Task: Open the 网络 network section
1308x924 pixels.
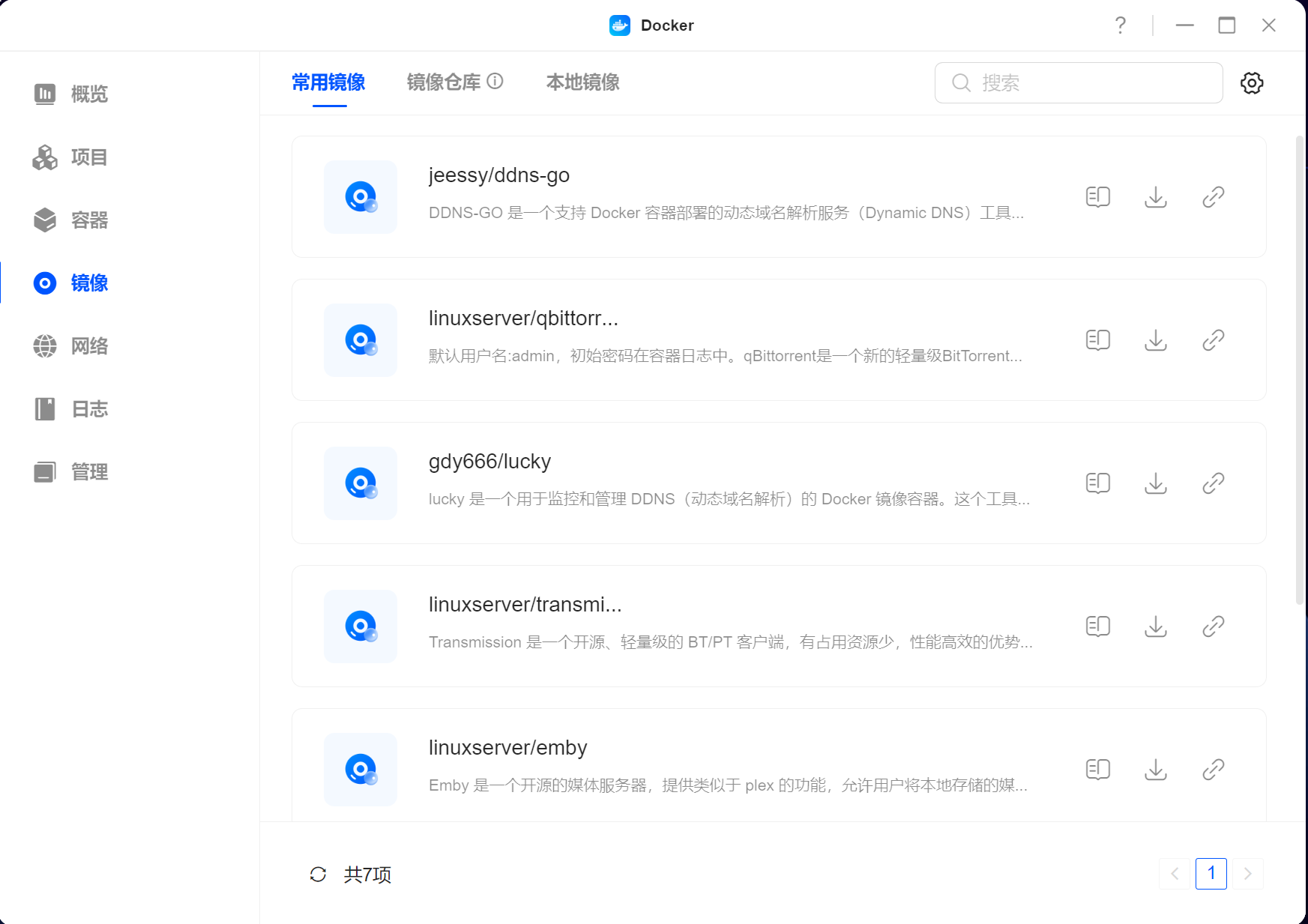Action: (x=71, y=346)
